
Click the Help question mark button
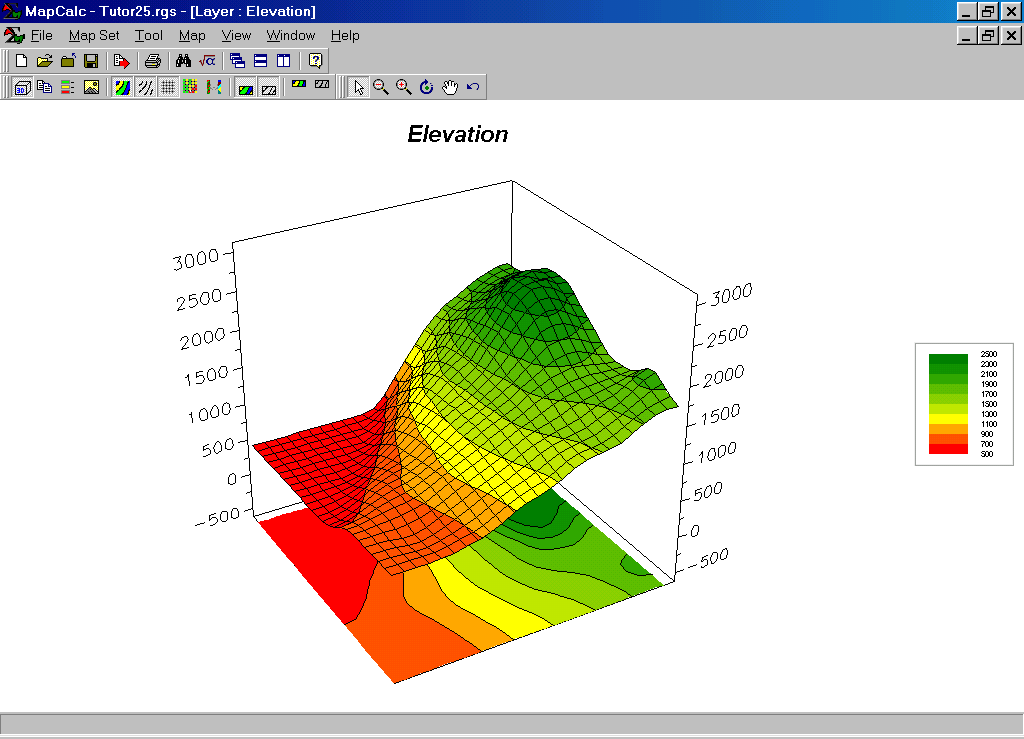pos(315,61)
